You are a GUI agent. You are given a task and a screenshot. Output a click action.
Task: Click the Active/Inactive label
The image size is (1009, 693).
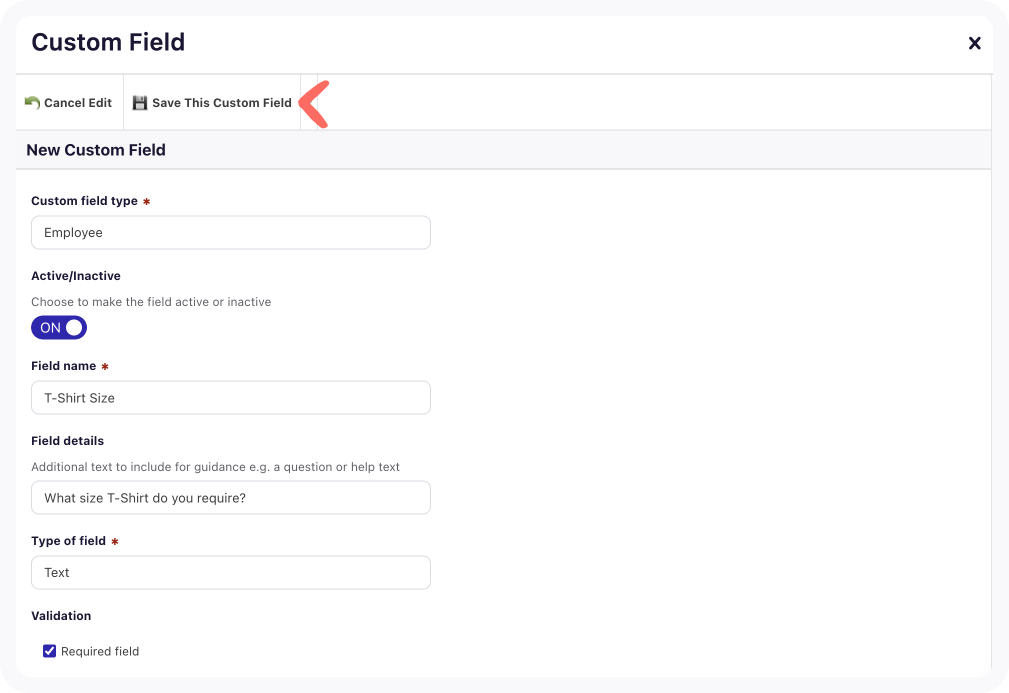click(x=76, y=276)
